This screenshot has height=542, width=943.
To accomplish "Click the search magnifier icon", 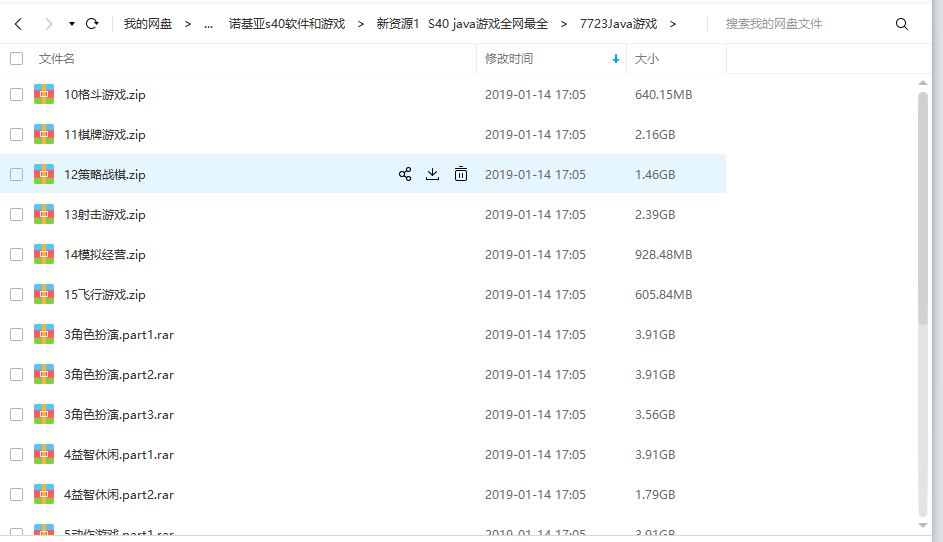I will (x=902, y=24).
